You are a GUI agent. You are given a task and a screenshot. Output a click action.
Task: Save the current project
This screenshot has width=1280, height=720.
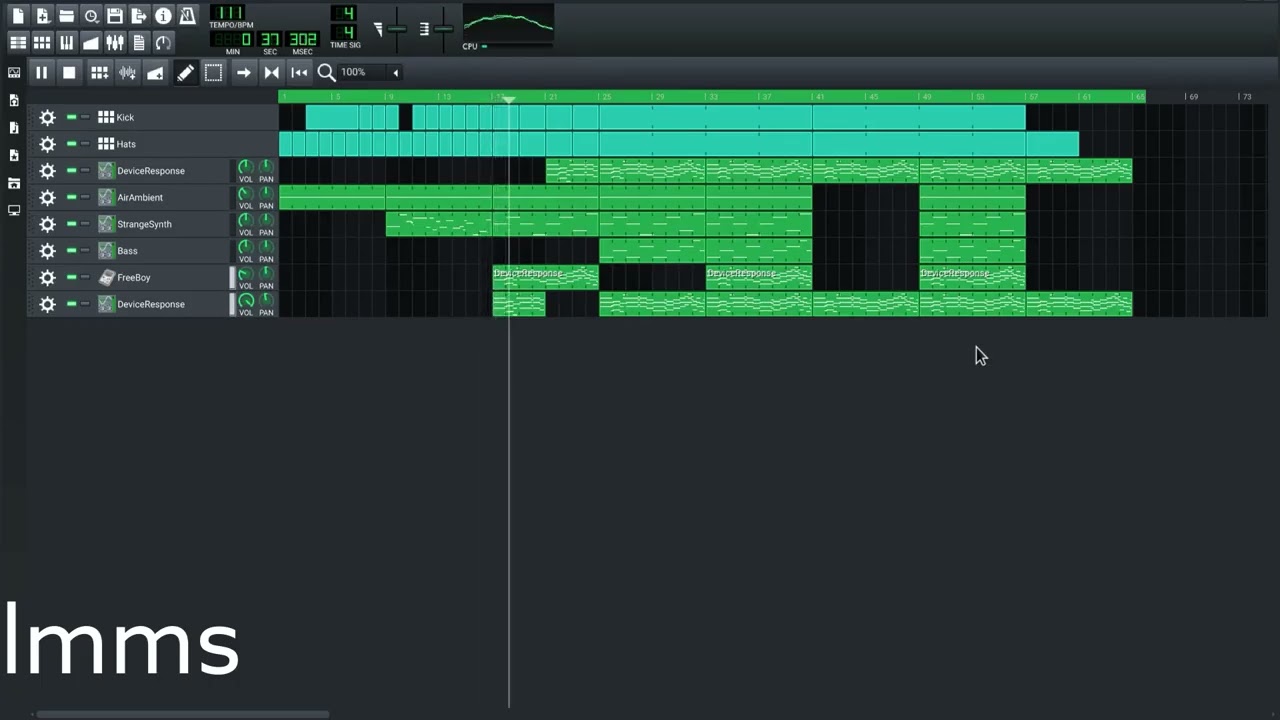(x=115, y=16)
